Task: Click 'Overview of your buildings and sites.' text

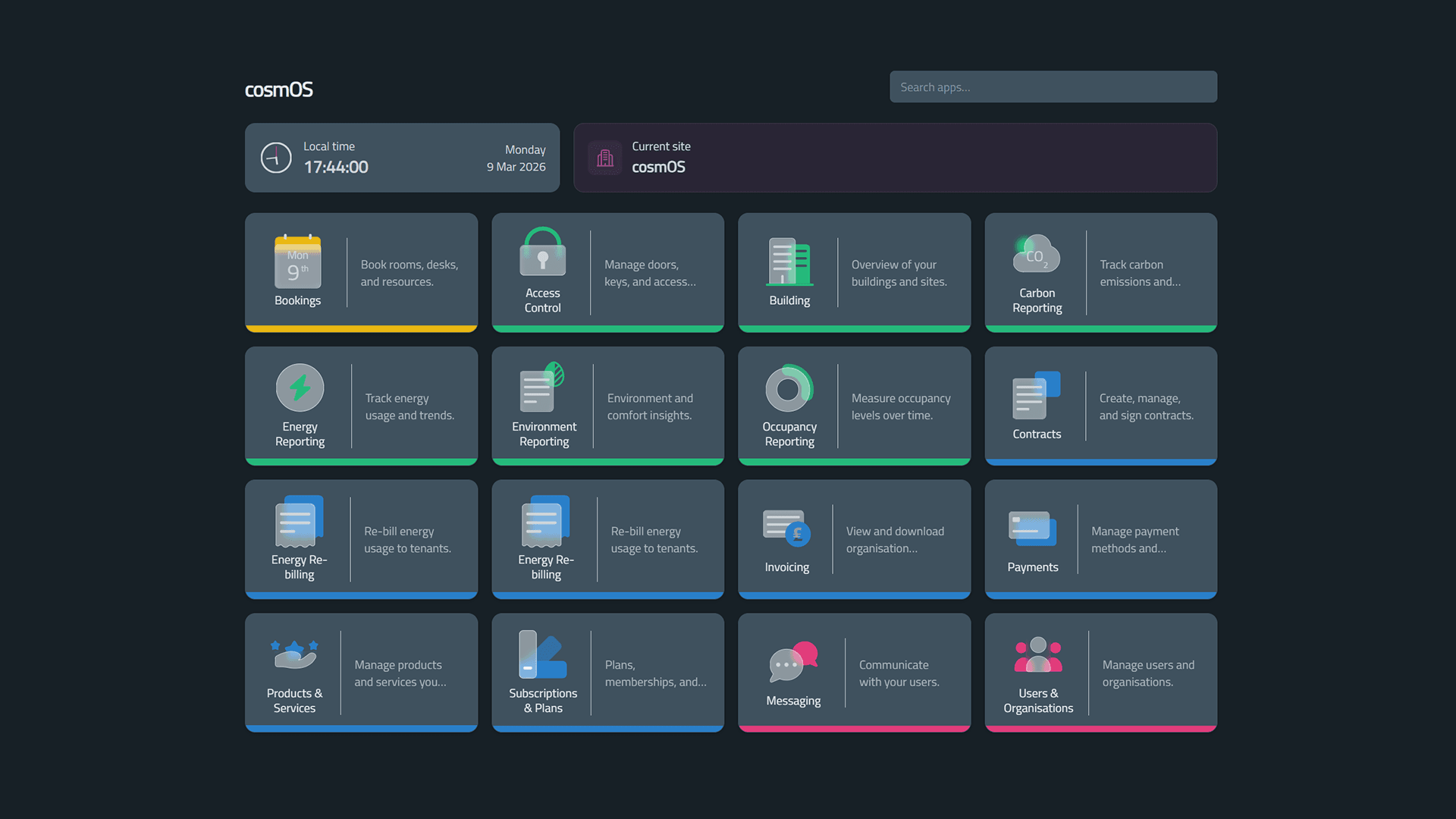Action: [899, 273]
